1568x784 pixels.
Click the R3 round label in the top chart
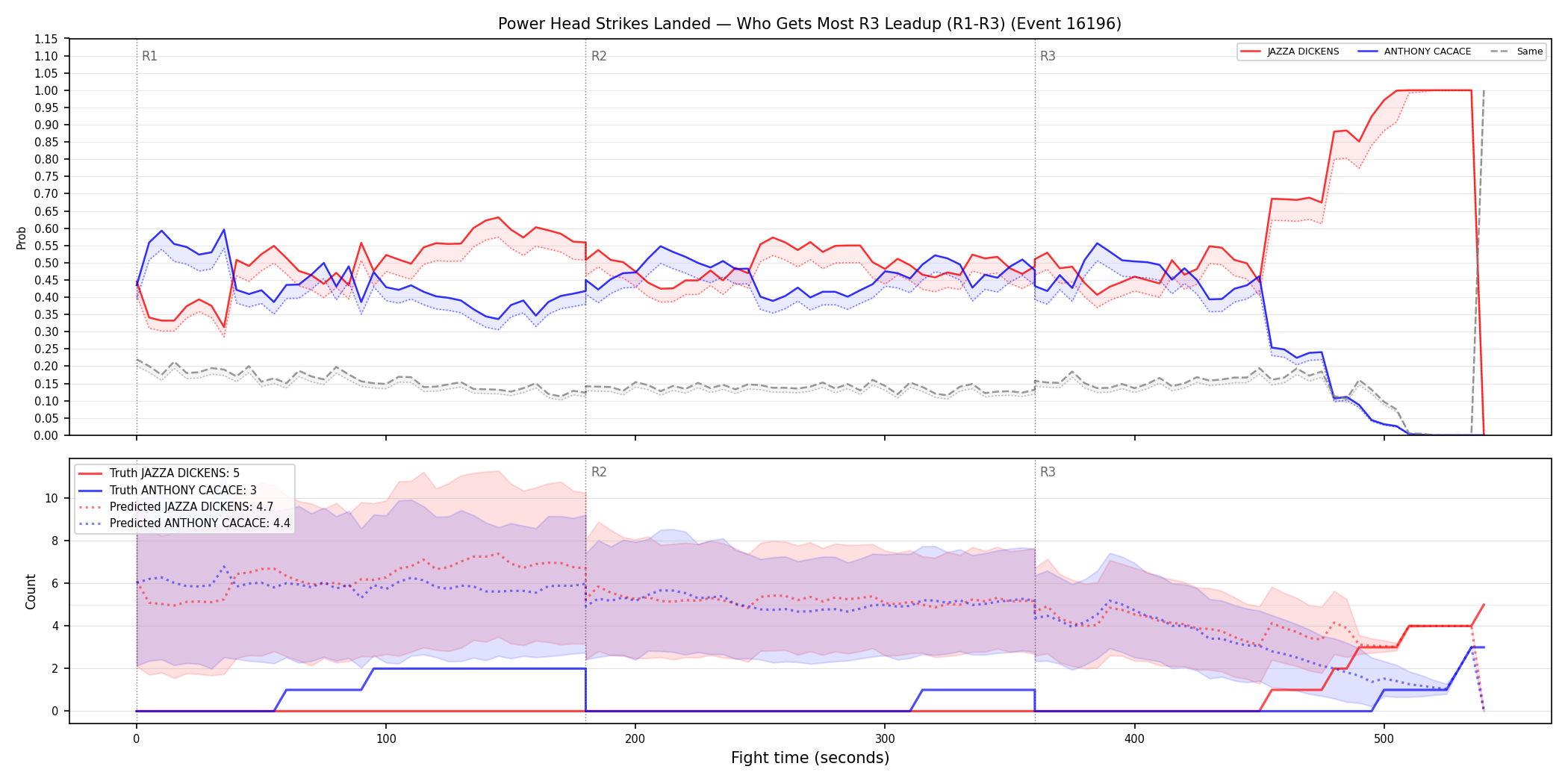tap(1048, 56)
